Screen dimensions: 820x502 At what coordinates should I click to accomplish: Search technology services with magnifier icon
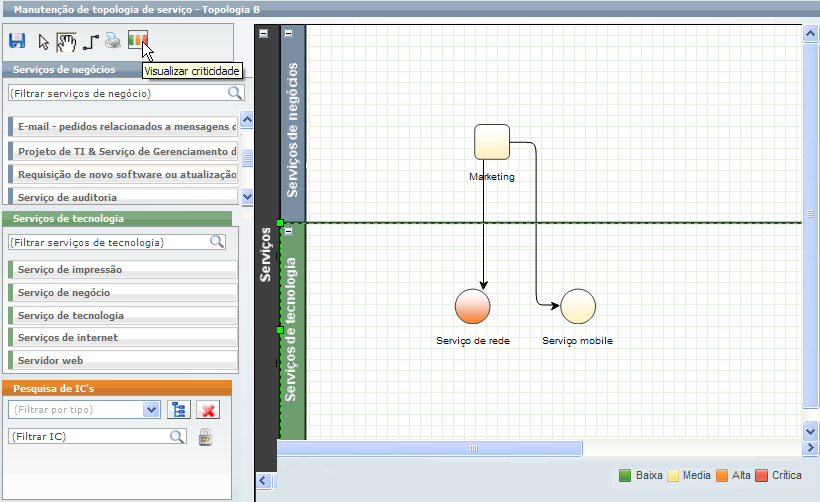tap(217, 242)
